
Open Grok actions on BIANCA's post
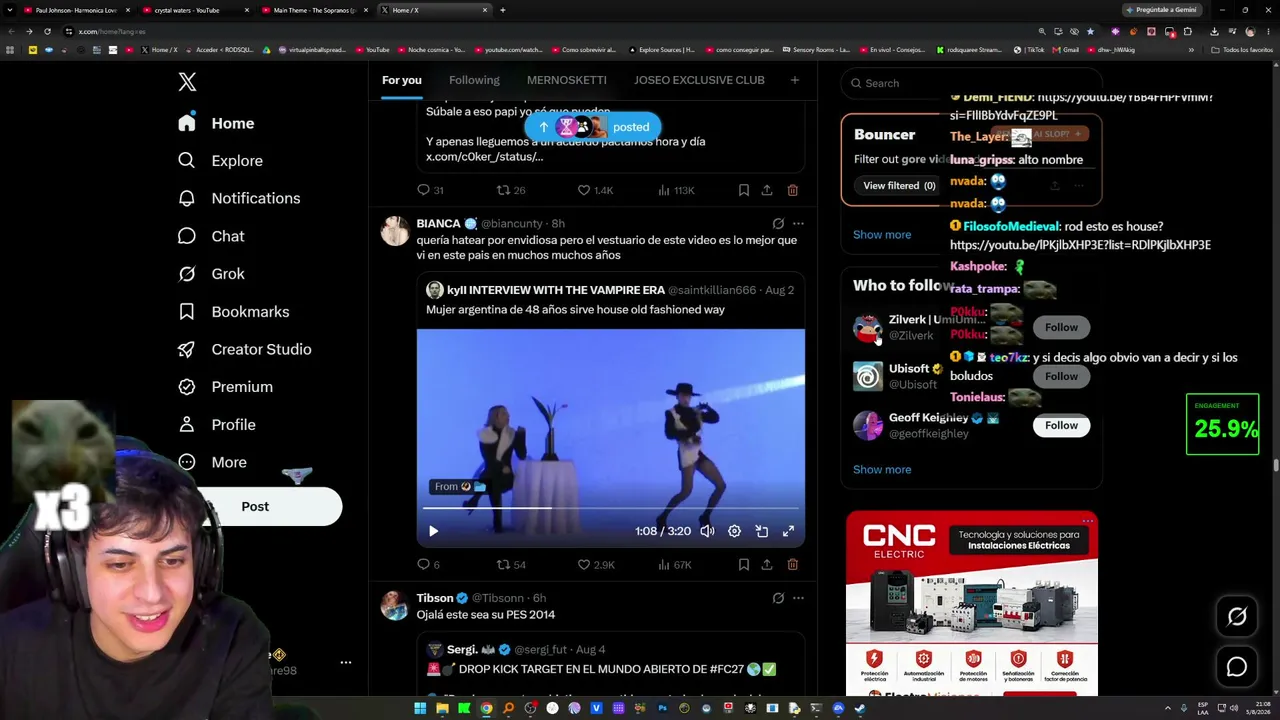778,224
